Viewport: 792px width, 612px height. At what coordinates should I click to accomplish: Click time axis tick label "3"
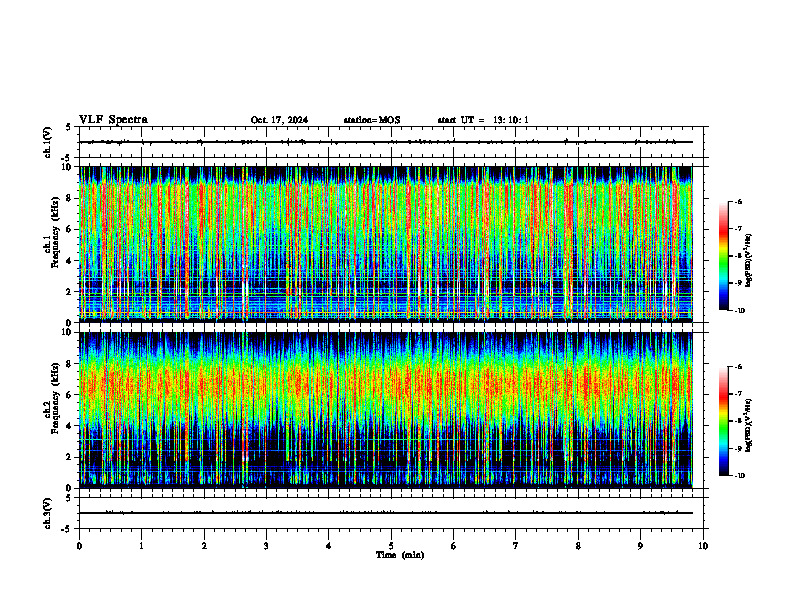266,546
